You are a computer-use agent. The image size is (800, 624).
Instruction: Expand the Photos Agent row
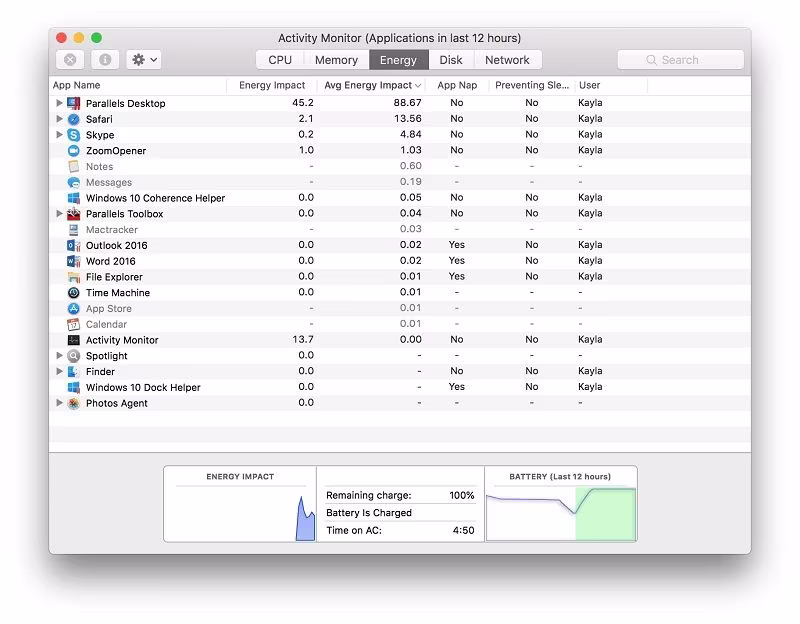coord(59,403)
